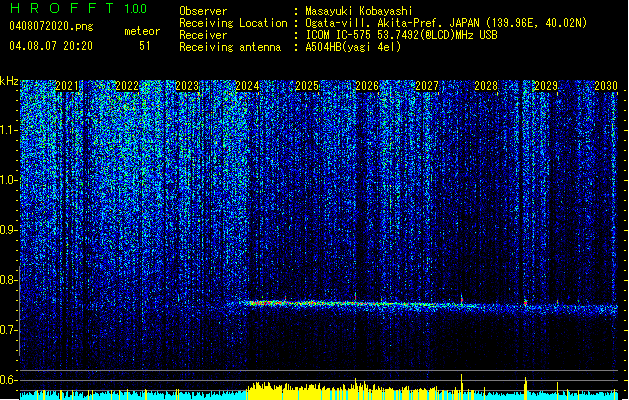Click the 0.7 kHz axis tick
Viewport: 629px width, 400px height.
click(x=8, y=330)
